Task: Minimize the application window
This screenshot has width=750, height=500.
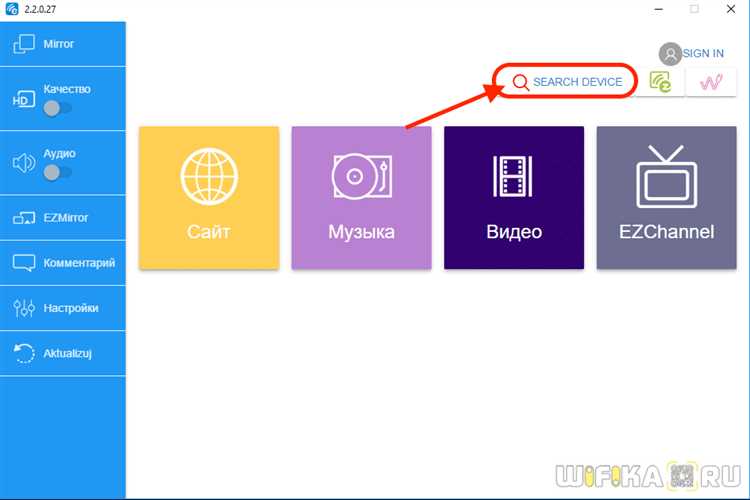Action: pos(648,9)
